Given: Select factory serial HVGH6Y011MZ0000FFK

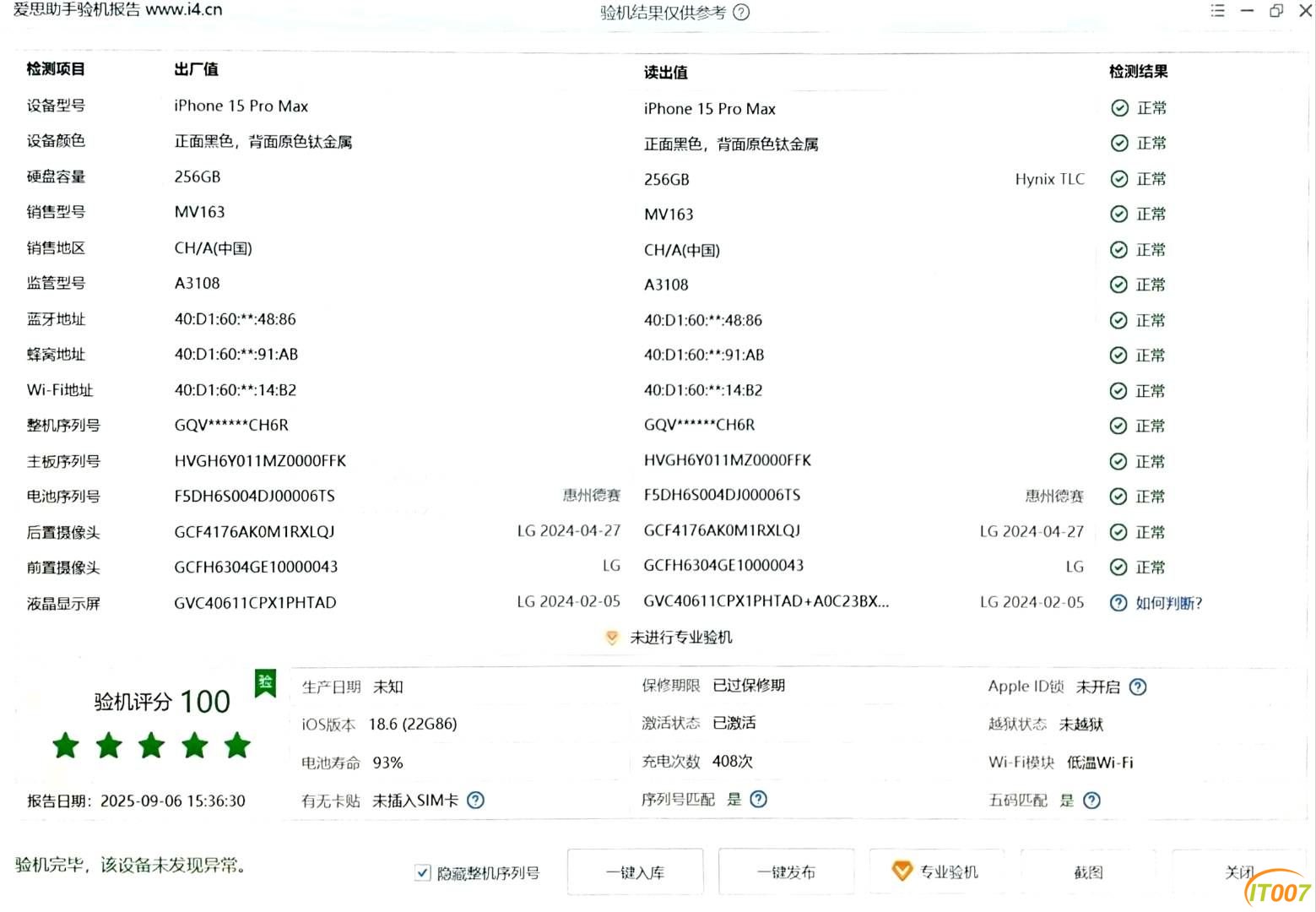Looking at the screenshot, I should click(x=260, y=461).
